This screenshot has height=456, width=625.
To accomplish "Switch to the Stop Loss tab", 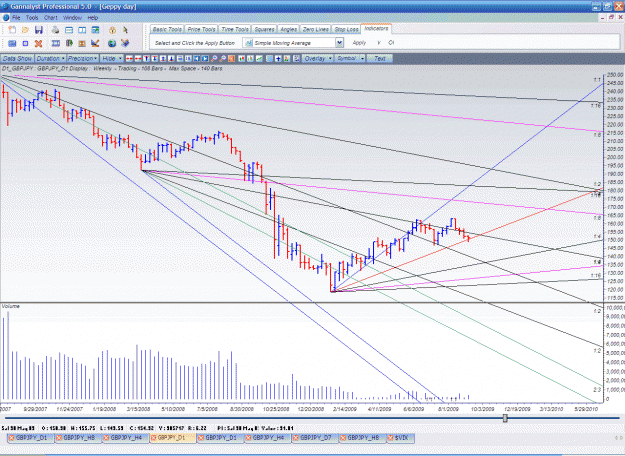I will (x=346, y=29).
